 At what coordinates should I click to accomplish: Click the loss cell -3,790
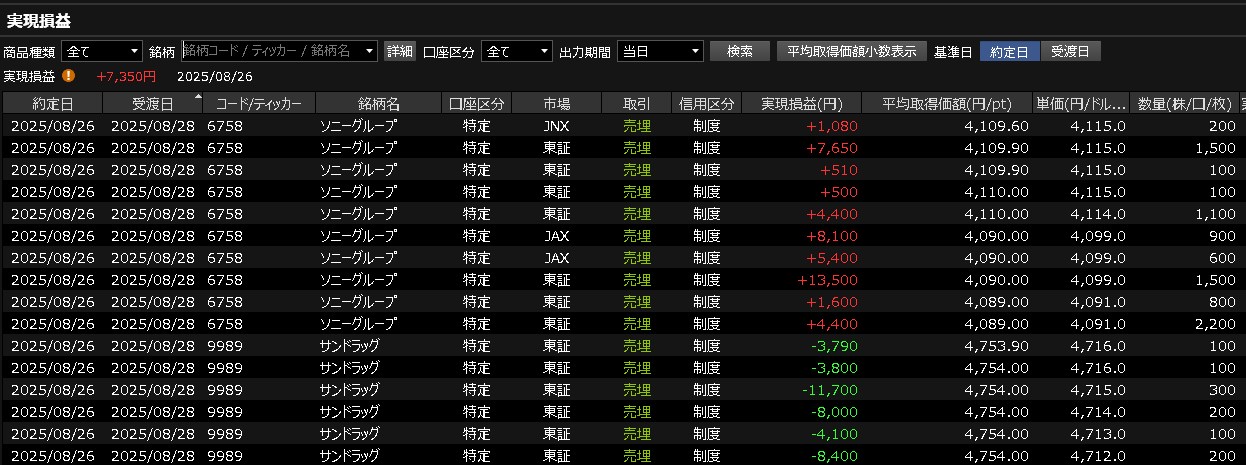coord(836,345)
